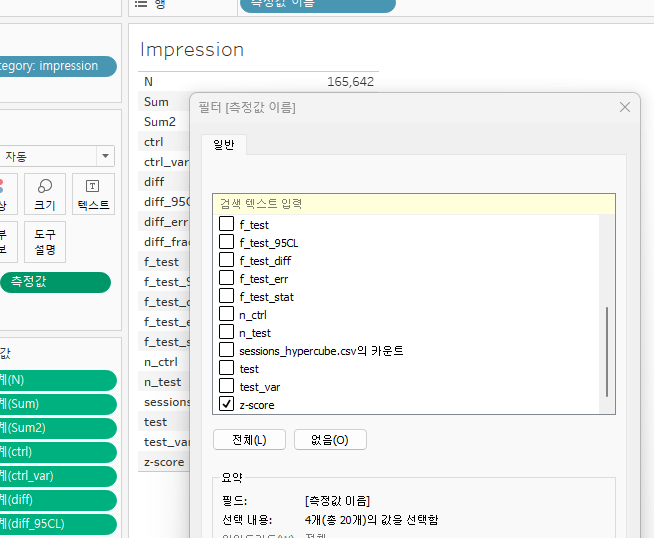Check the f_test checkbox in filter list
Viewport: 654px width, 538px height.
point(226,224)
